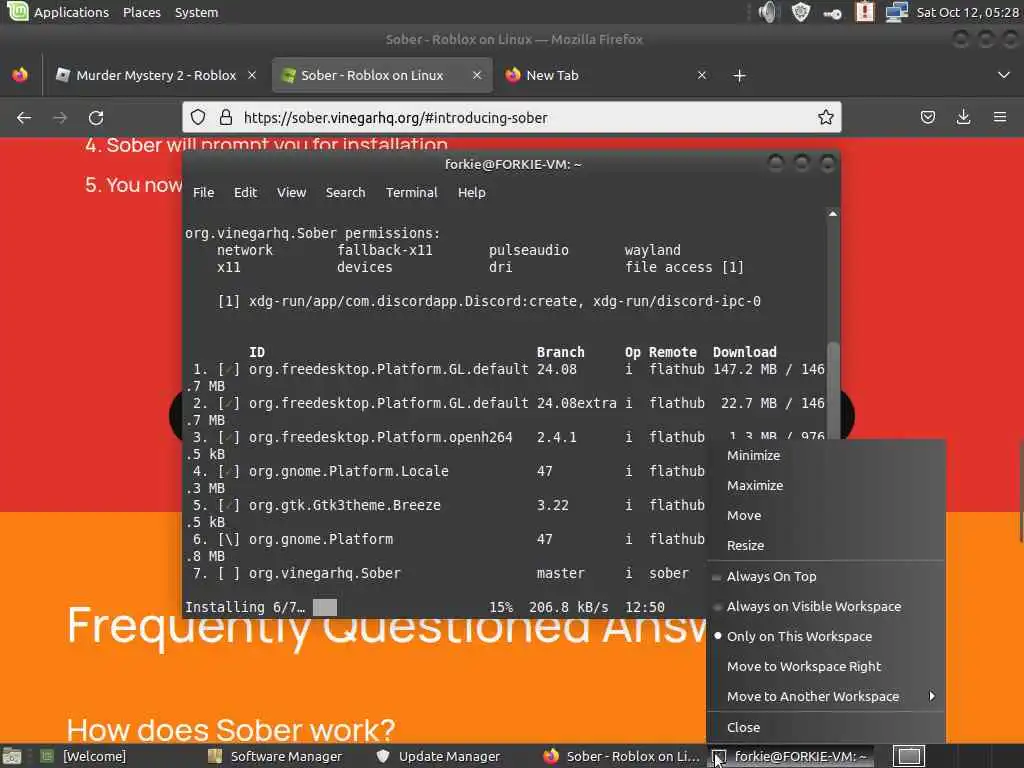Open the Pocket save icon

[x=927, y=118]
